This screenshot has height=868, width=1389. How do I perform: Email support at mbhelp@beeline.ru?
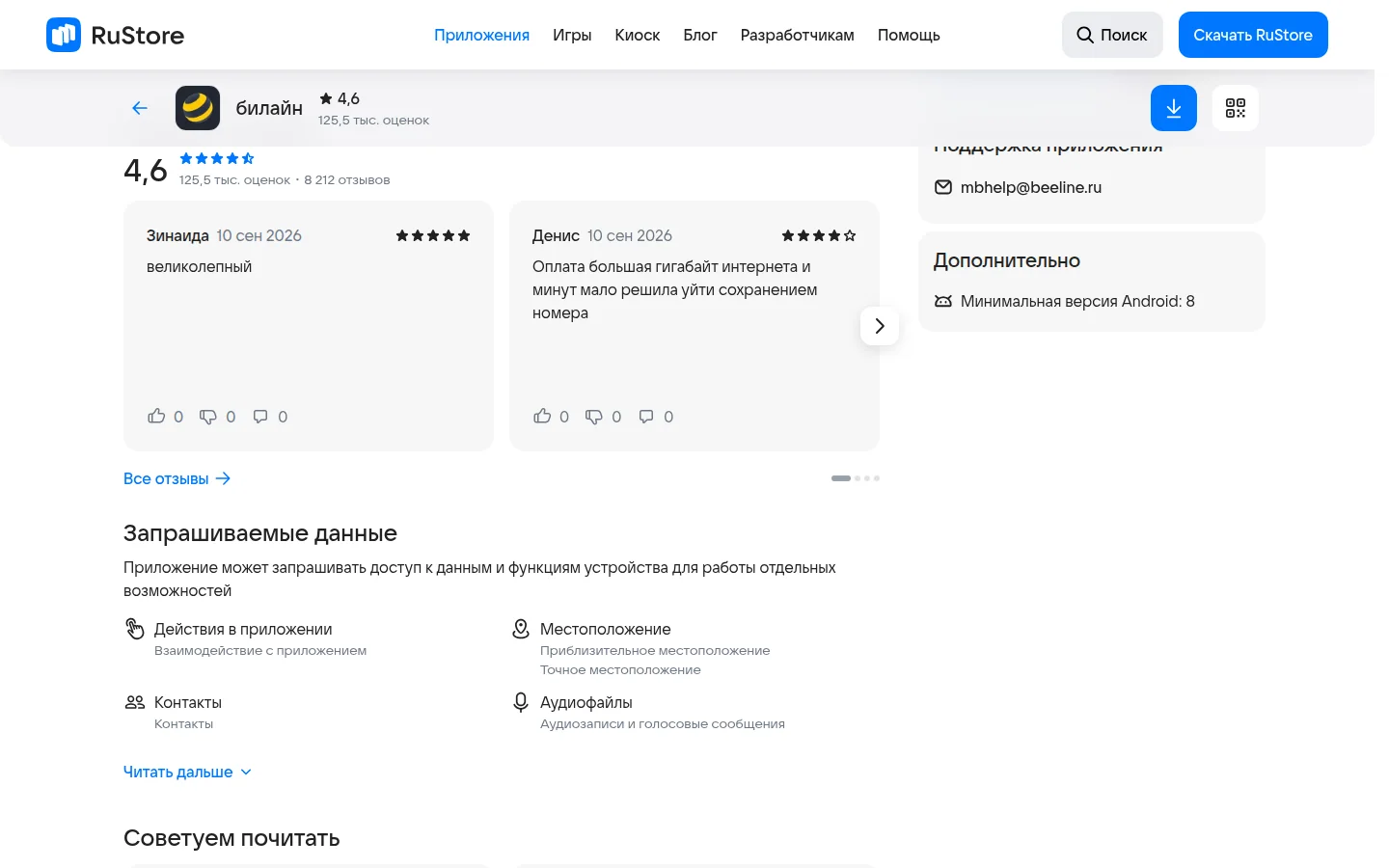tap(1031, 187)
